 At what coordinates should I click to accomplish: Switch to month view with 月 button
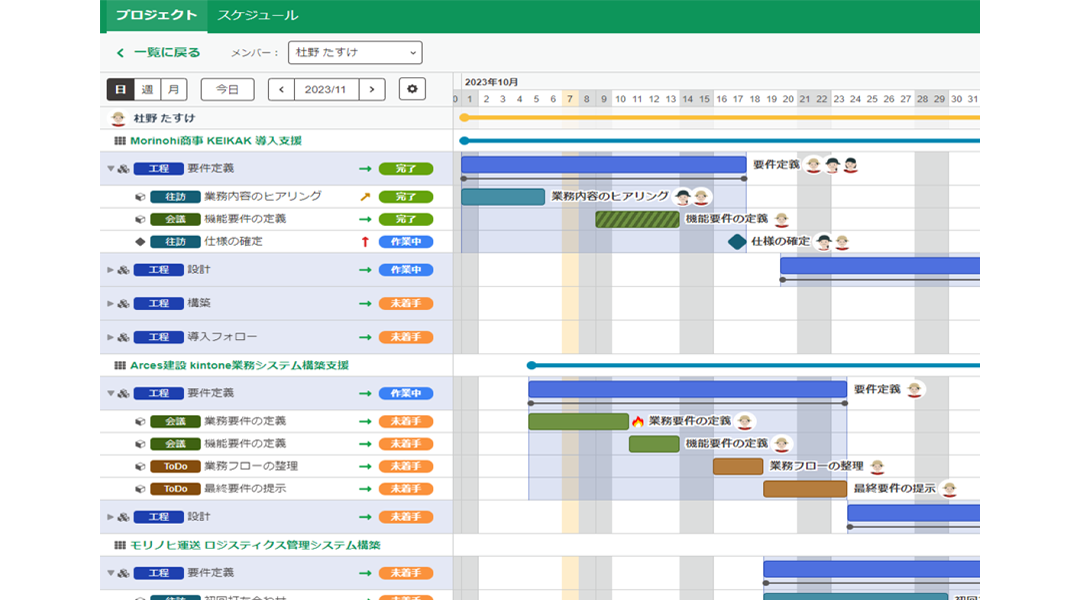point(174,90)
